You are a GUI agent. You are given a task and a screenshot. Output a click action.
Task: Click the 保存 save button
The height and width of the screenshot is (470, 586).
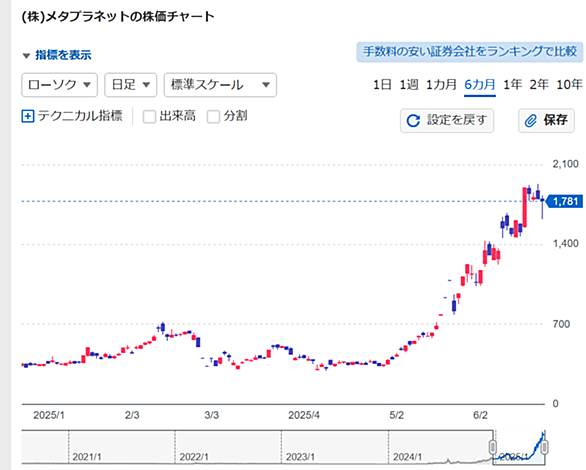pos(546,121)
